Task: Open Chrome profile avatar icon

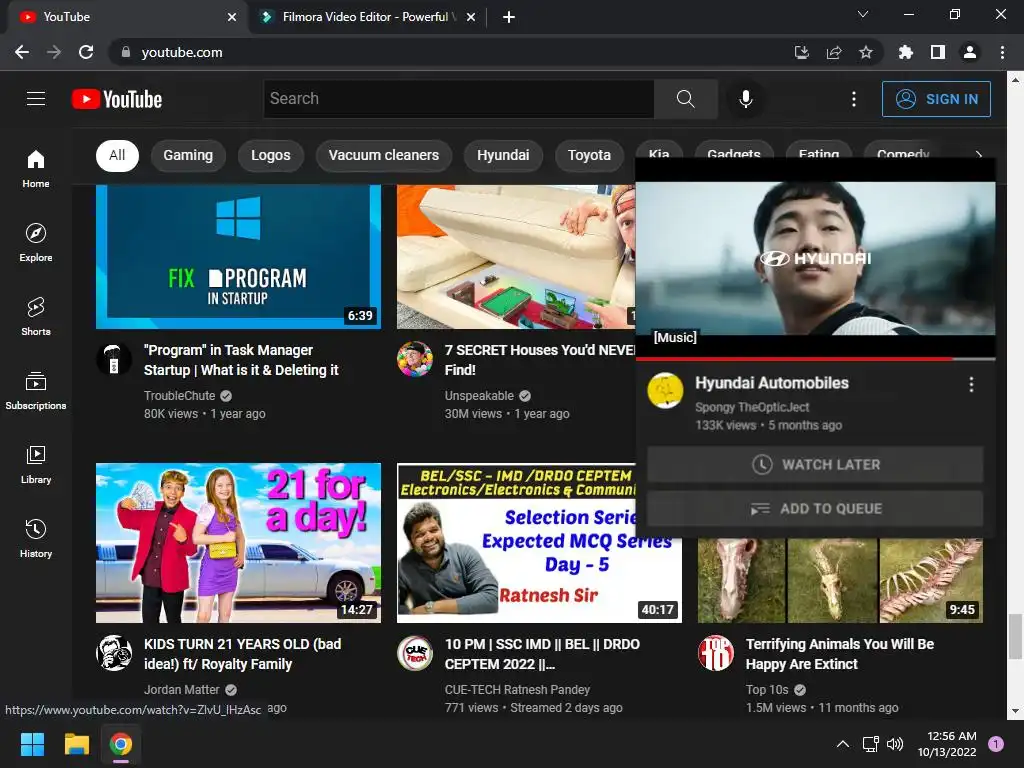Action: [x=970, y=52]
